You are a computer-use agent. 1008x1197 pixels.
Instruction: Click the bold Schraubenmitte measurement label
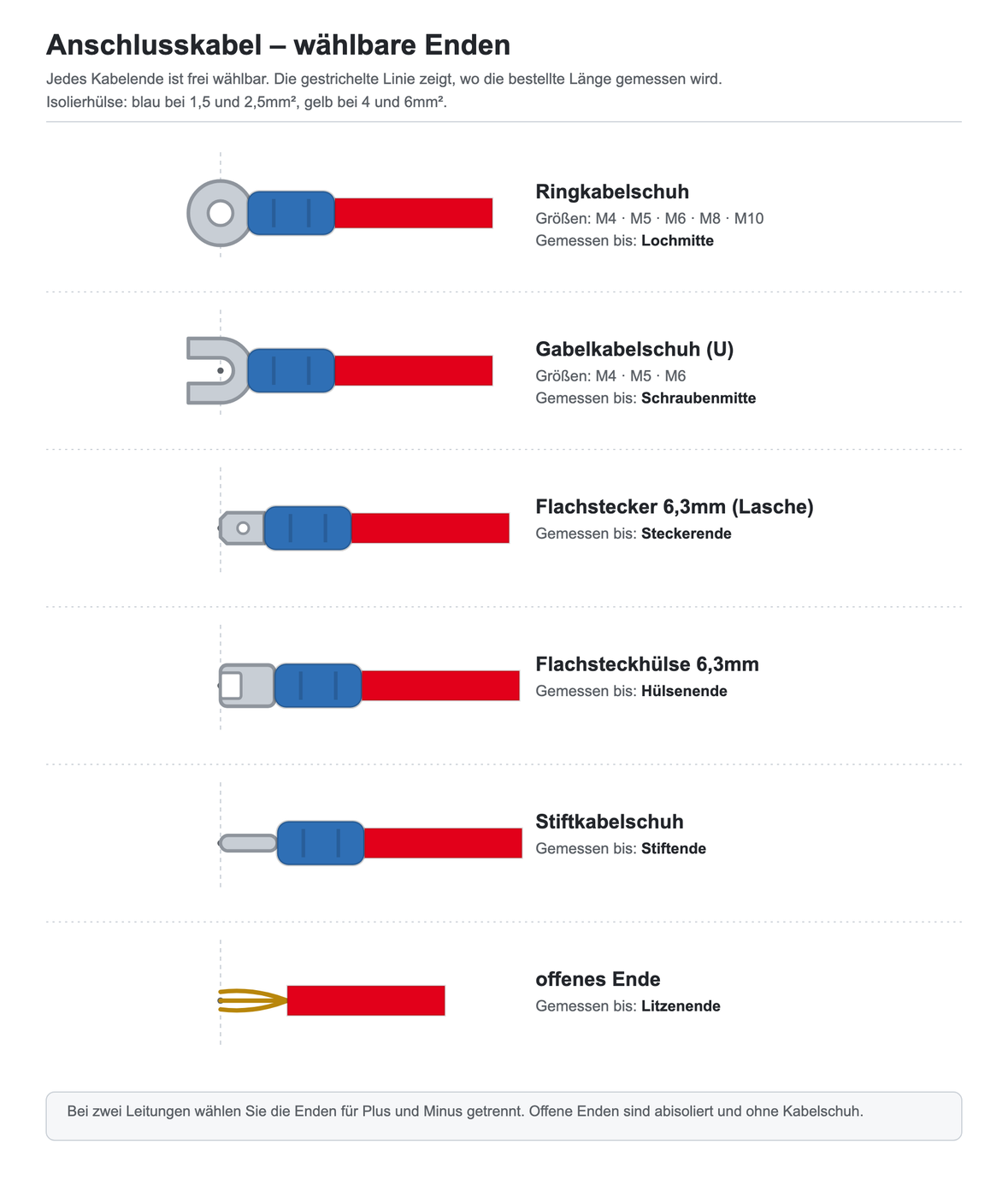click(699, 398)
